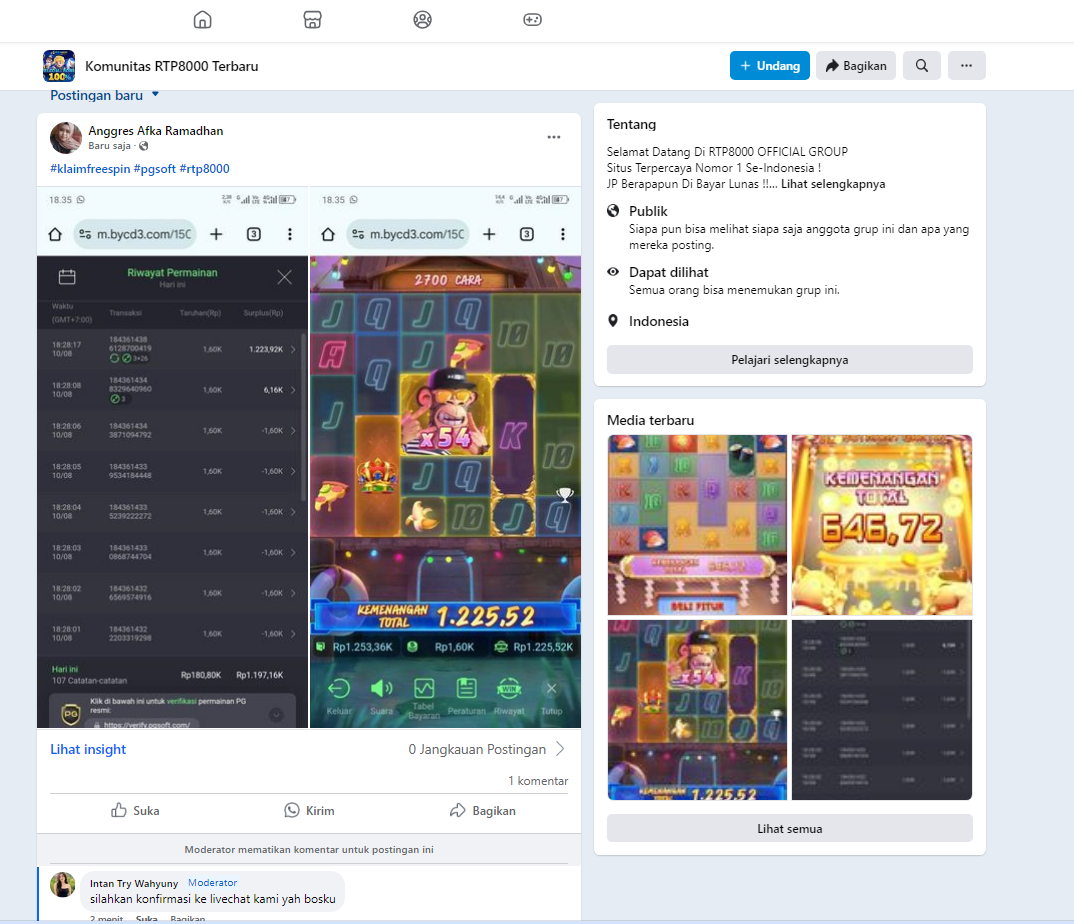Click Pelajari selengkapnya button
Image resolution: width=1074 pixels, height=924 pixels.
(x=790, y=360)
